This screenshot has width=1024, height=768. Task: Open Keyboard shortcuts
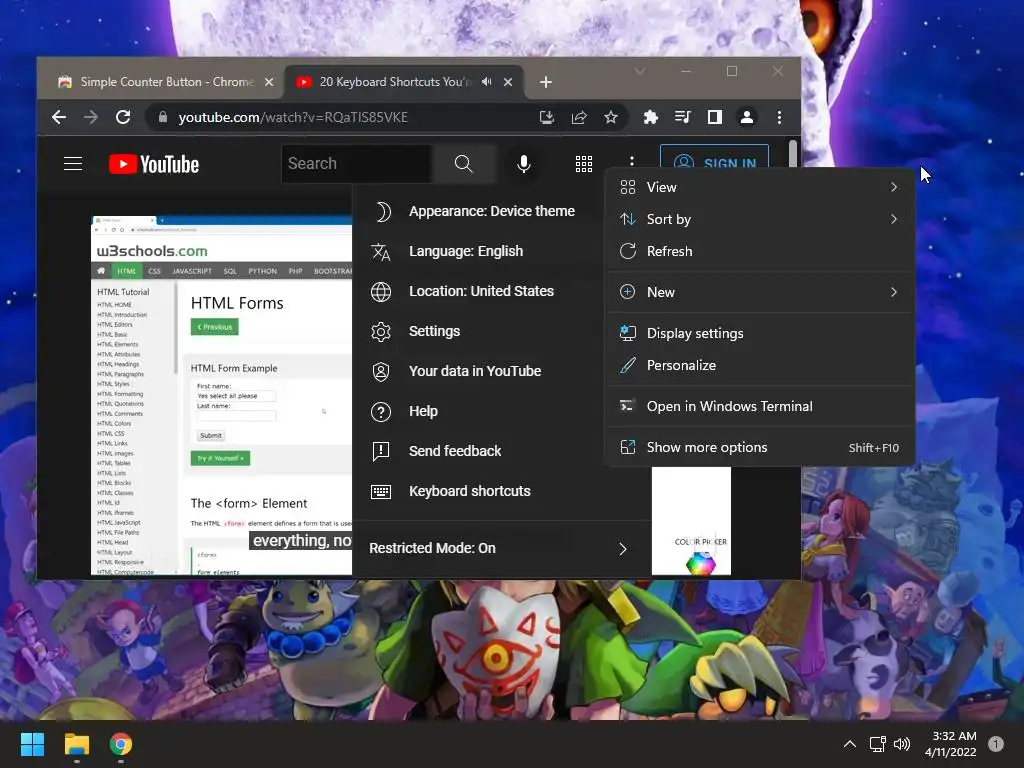(502, 491)
